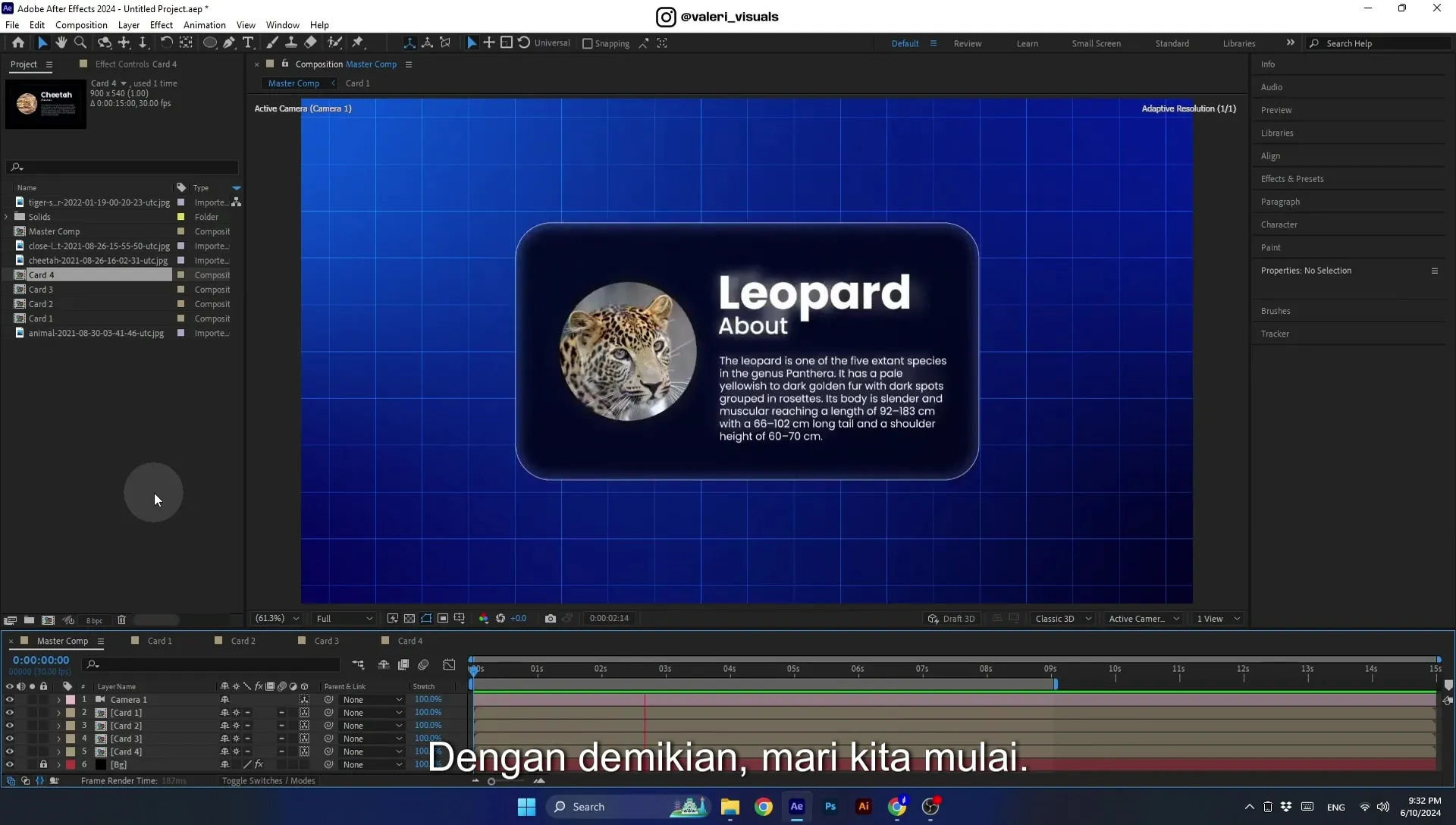Screen dimensions: 1456x825
Task: Select the Pen tool
Action: [x=229, y=43]
